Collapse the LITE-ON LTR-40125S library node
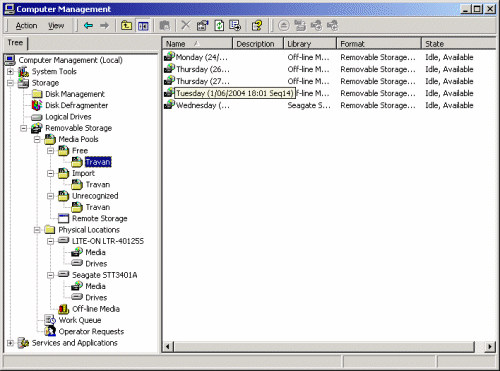This screenshot has height=371, width=500. pyautogui.click(x=50, y=241)
